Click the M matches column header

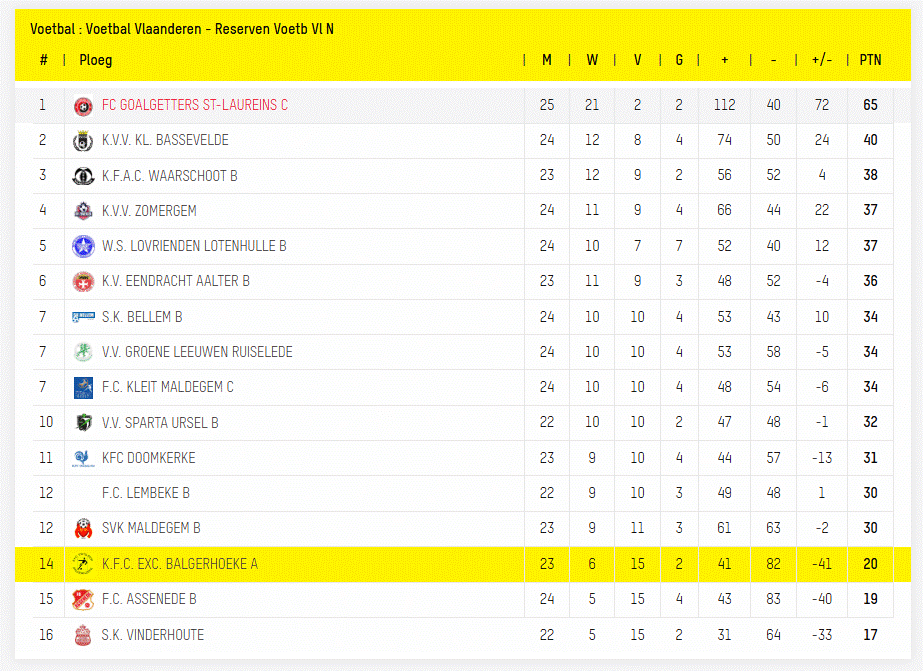tap(547, 60)
